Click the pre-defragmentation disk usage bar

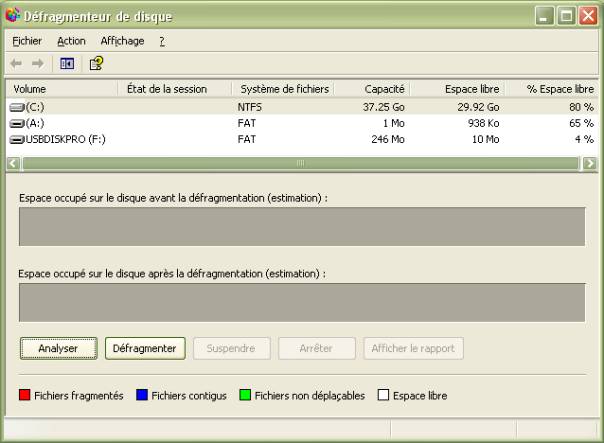[302, 227]
